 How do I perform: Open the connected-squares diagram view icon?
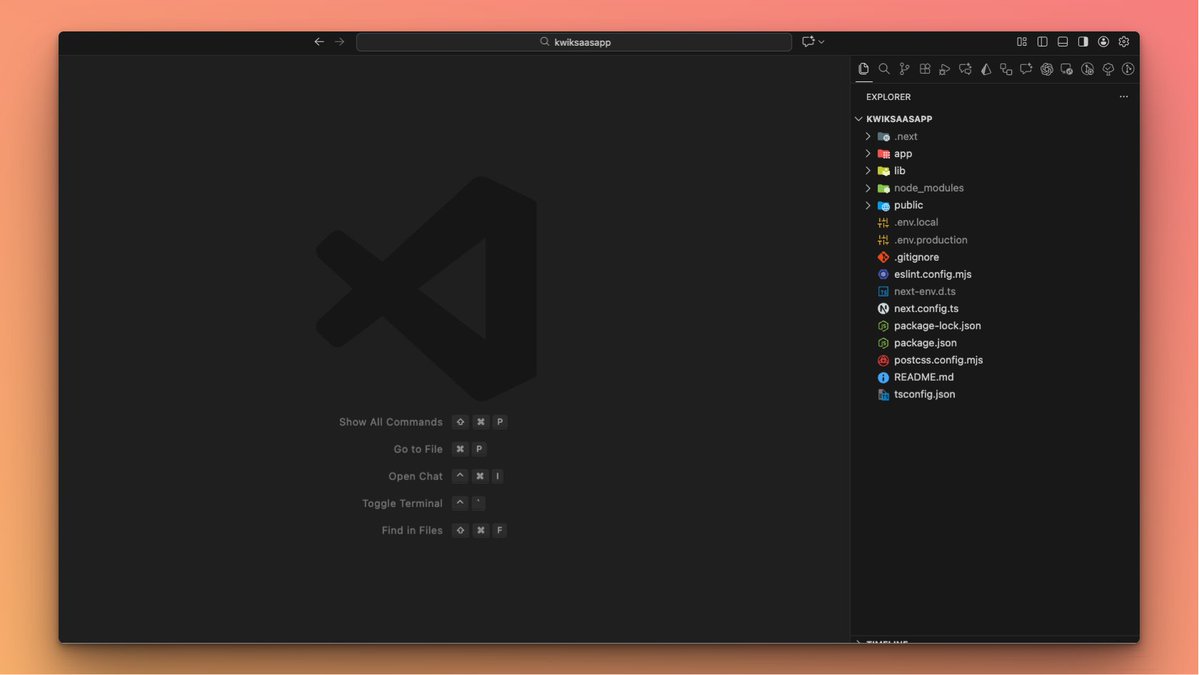point(1006,69)
